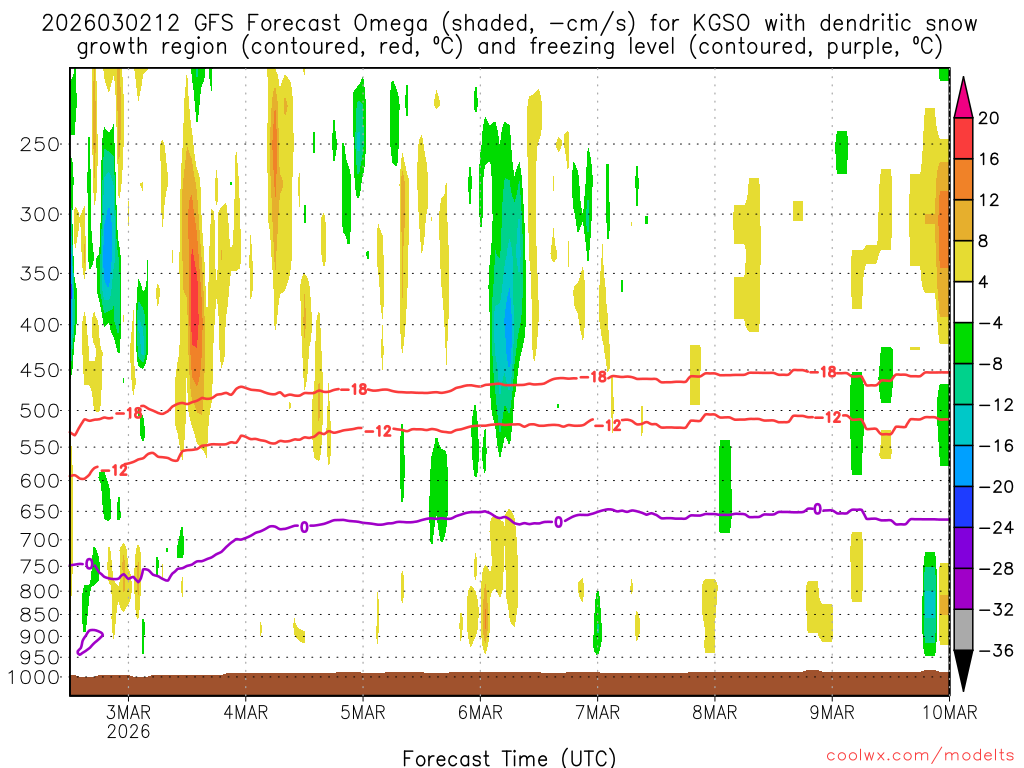1024x768 pixels.
Task: Click the 300 pressure level label
Action: (x=40, y=214)
